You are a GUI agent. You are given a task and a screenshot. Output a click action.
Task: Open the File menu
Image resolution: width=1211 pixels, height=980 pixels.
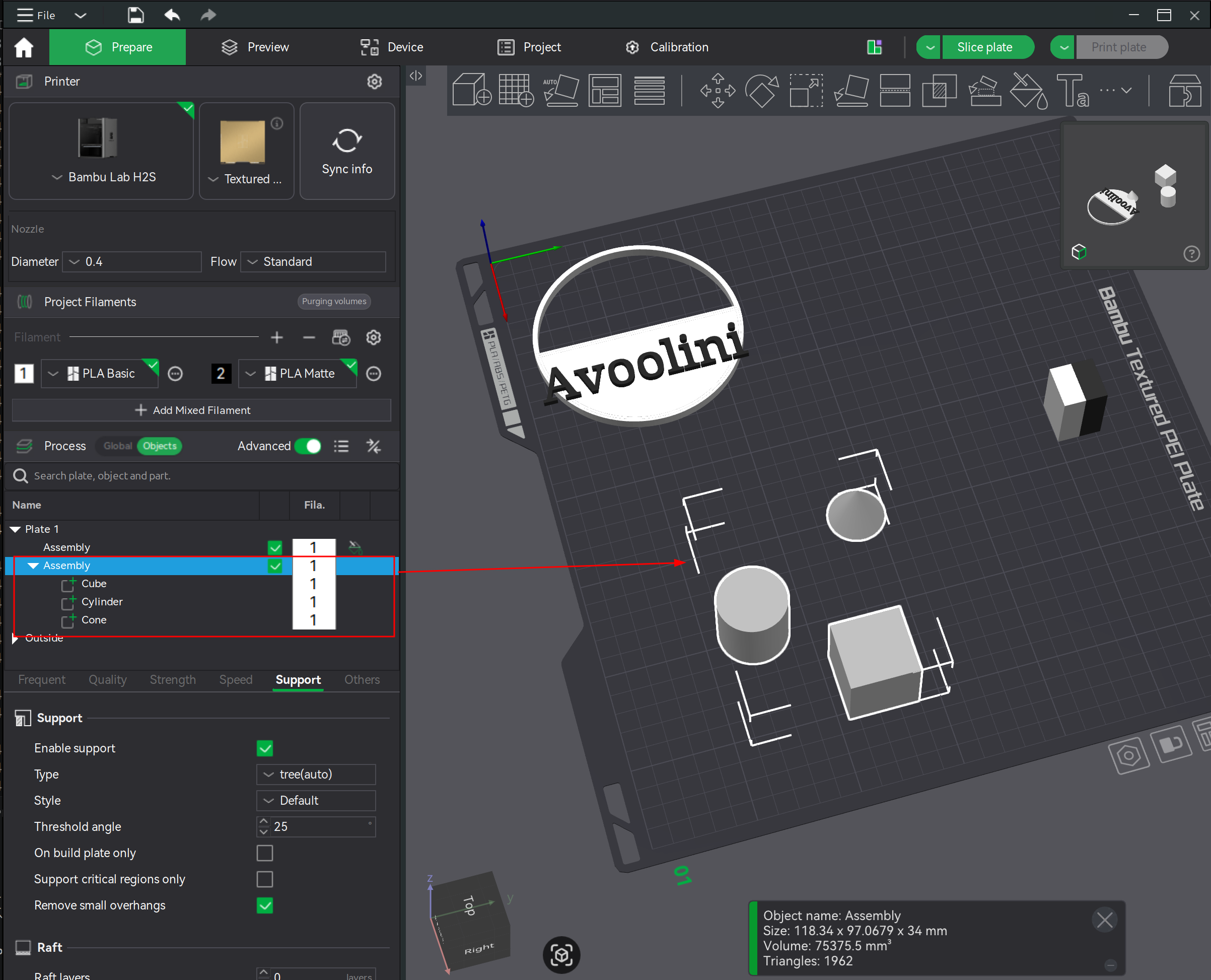36,15
